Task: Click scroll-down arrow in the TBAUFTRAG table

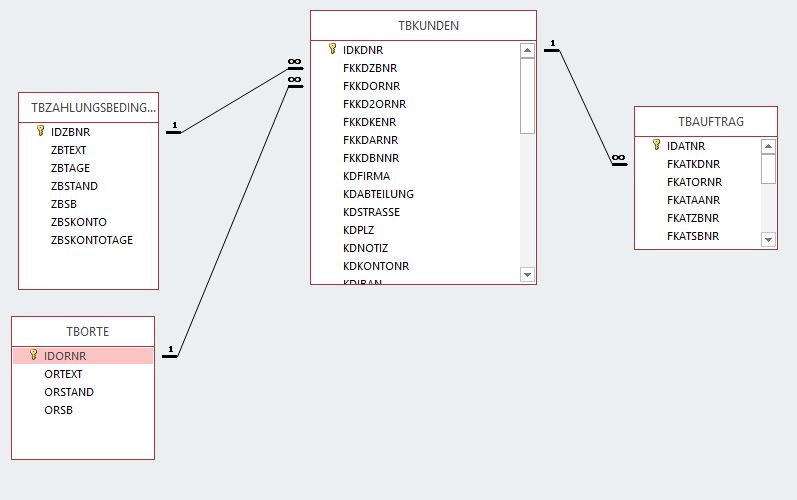Action: pyautogui.click(x=768, y=239)
